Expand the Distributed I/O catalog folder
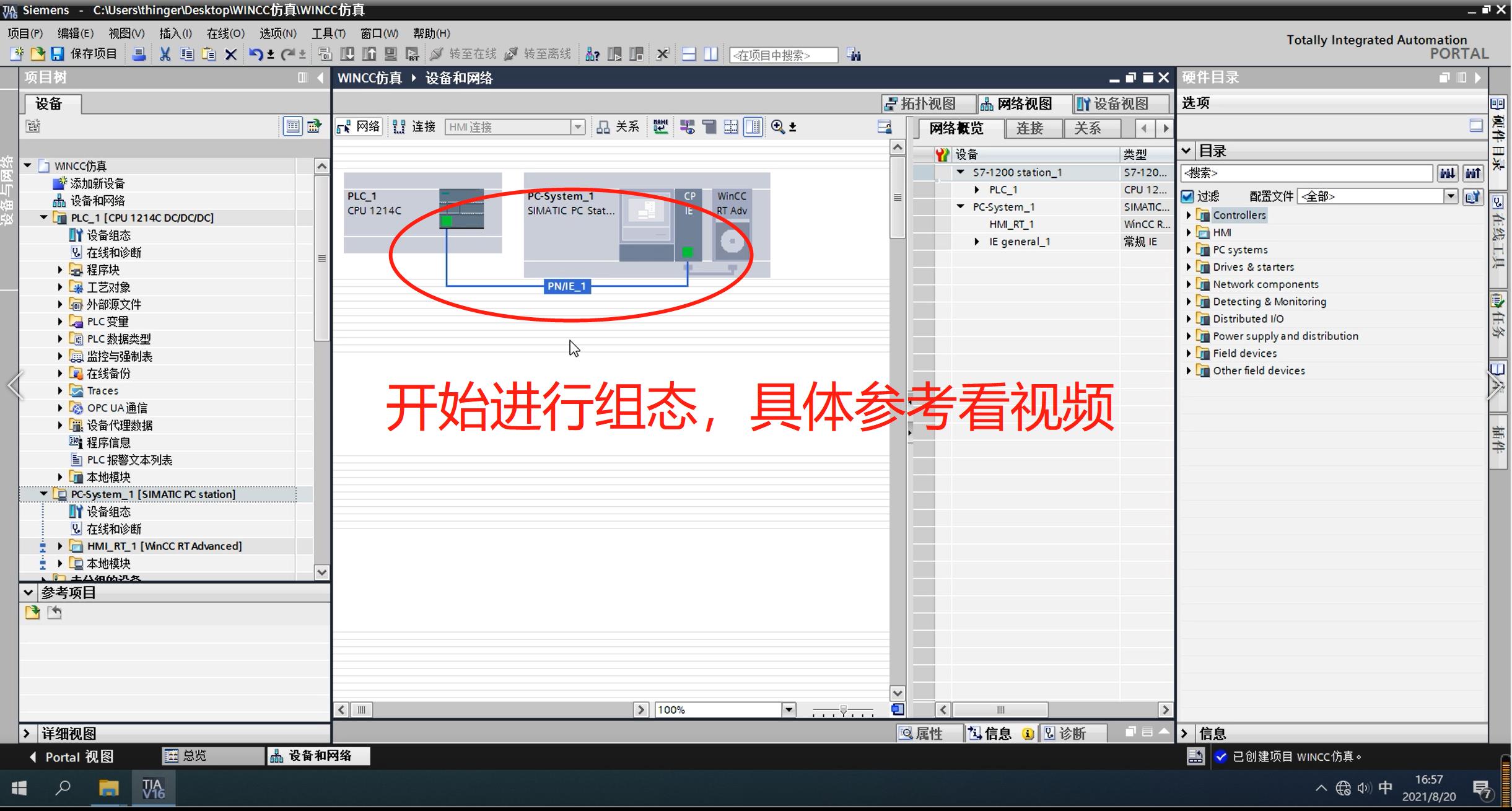1512x811 pixels. tap(1189, 319)
